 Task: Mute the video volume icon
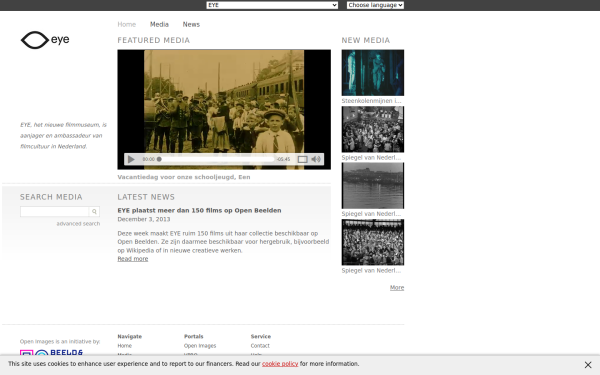click(316, 159)
